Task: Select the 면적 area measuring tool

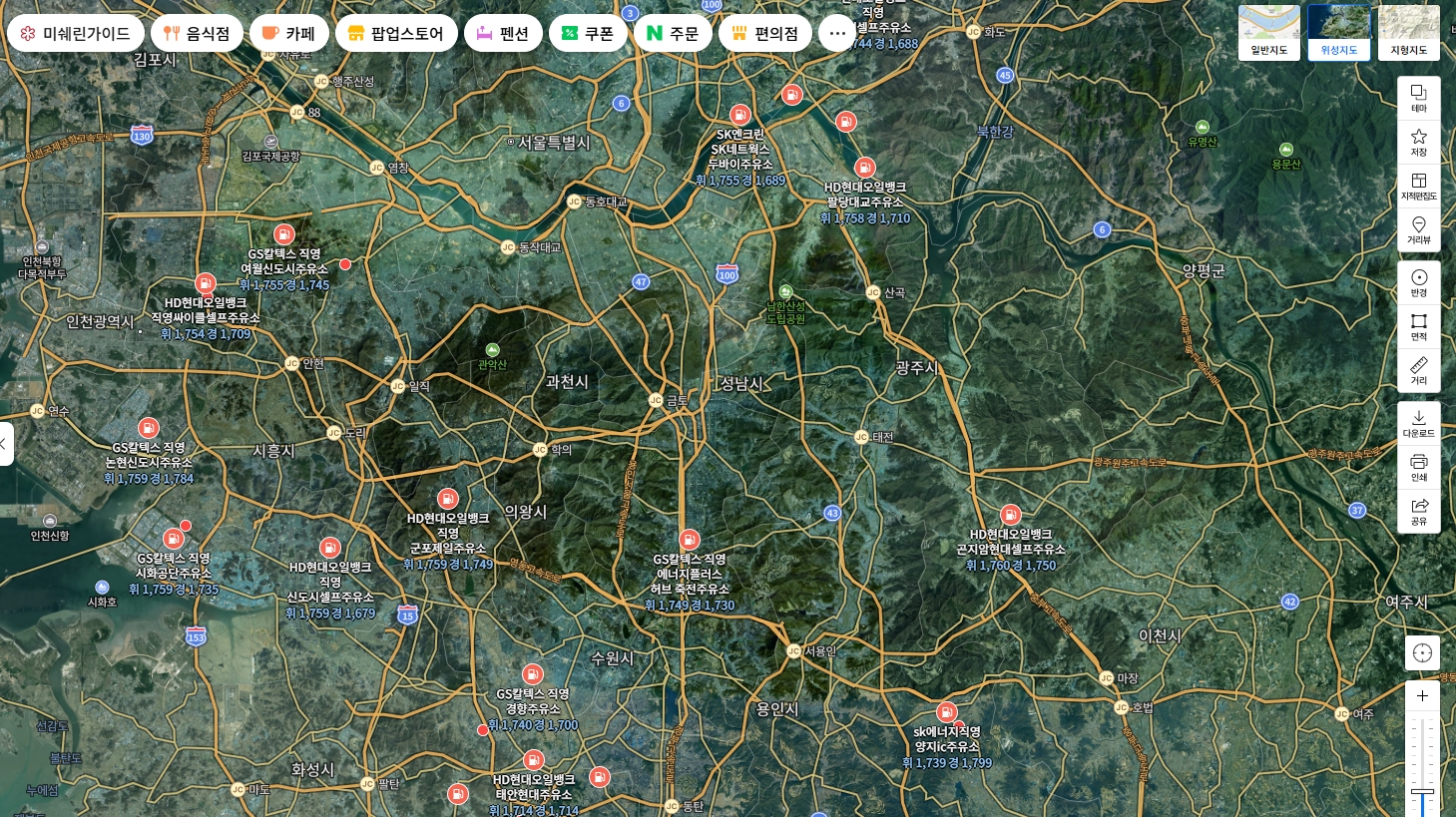Action: click(1419, 327)
